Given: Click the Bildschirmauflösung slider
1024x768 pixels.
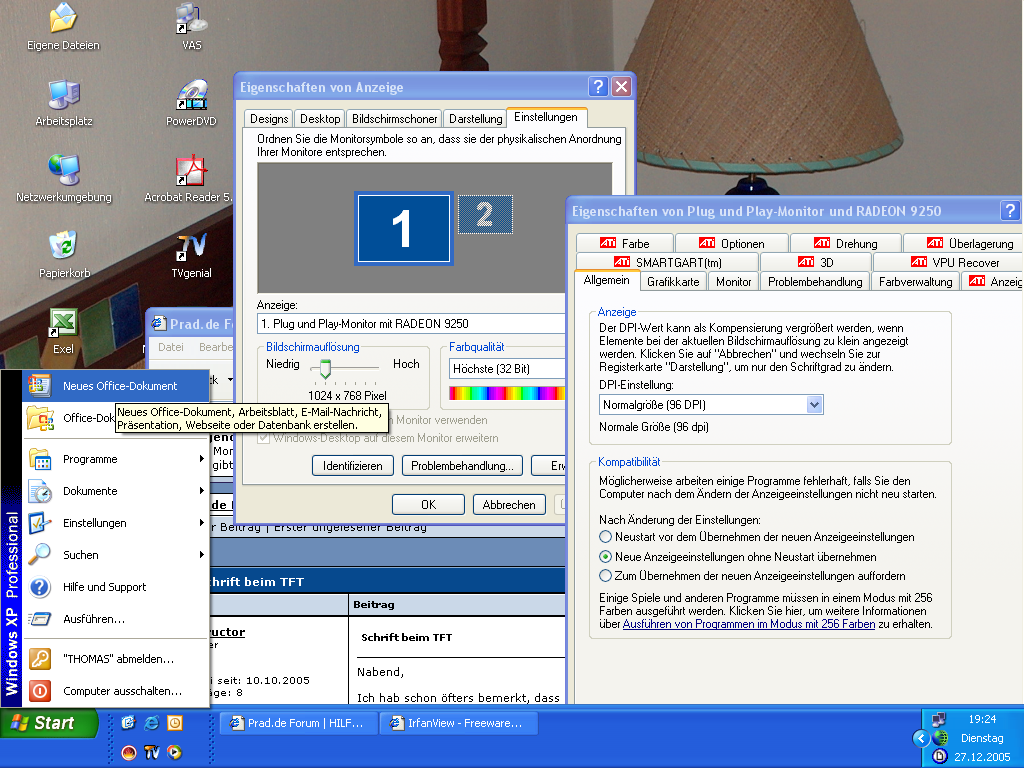Looking at the screenshot, I should (323, 369).
